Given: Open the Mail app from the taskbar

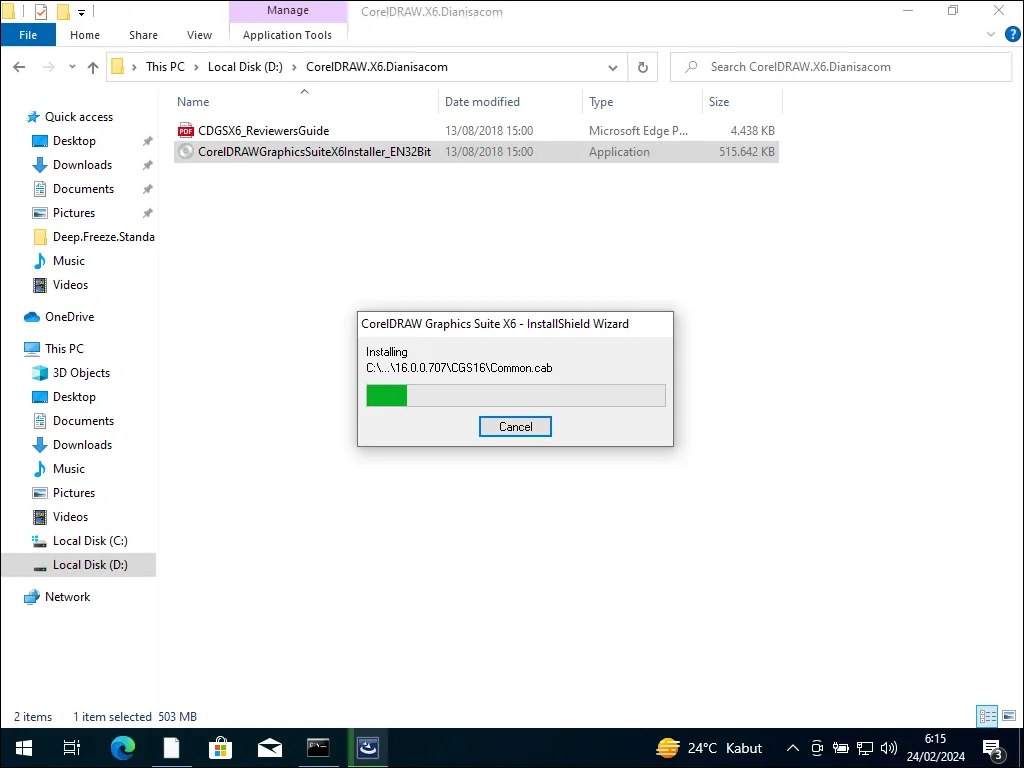Looking at the screenshot, I should tap(269, 747).
